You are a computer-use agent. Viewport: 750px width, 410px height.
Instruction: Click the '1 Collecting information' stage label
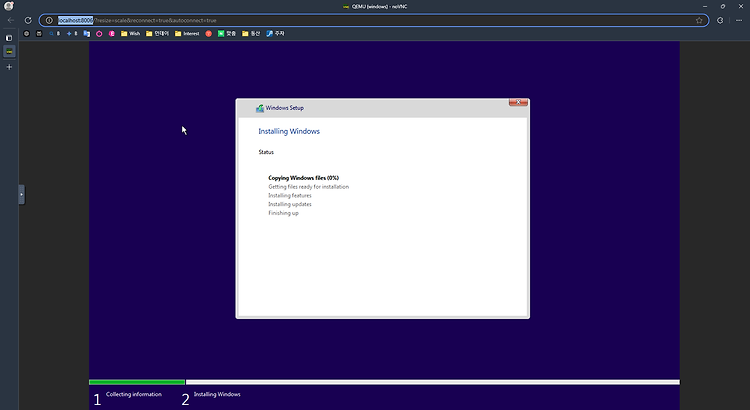[x=128, y=398]
